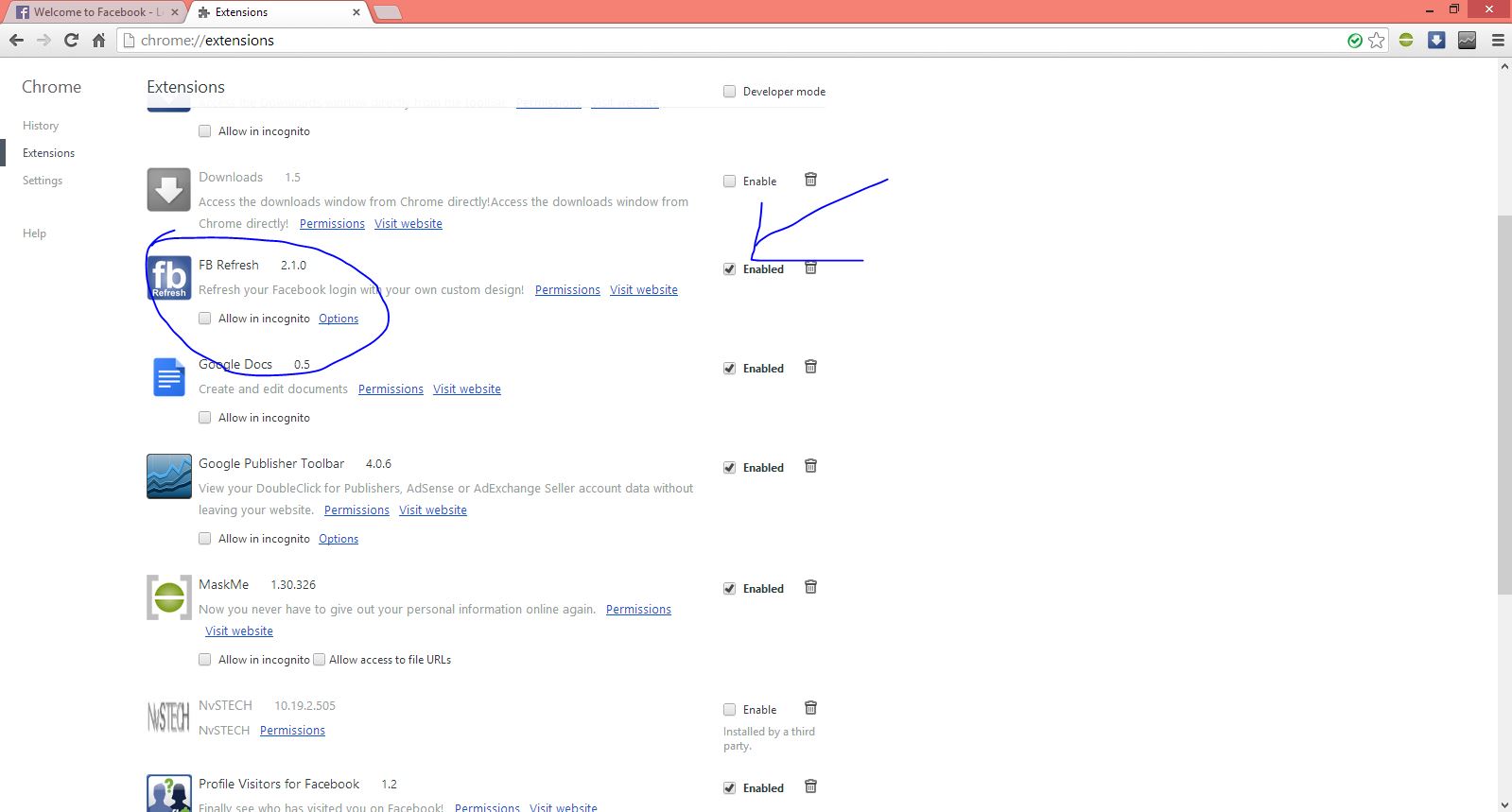Click the green checkmark icon in address bar
Image resolution: width=1512 pixels, height=812 pixels.
coord(1355,40)
